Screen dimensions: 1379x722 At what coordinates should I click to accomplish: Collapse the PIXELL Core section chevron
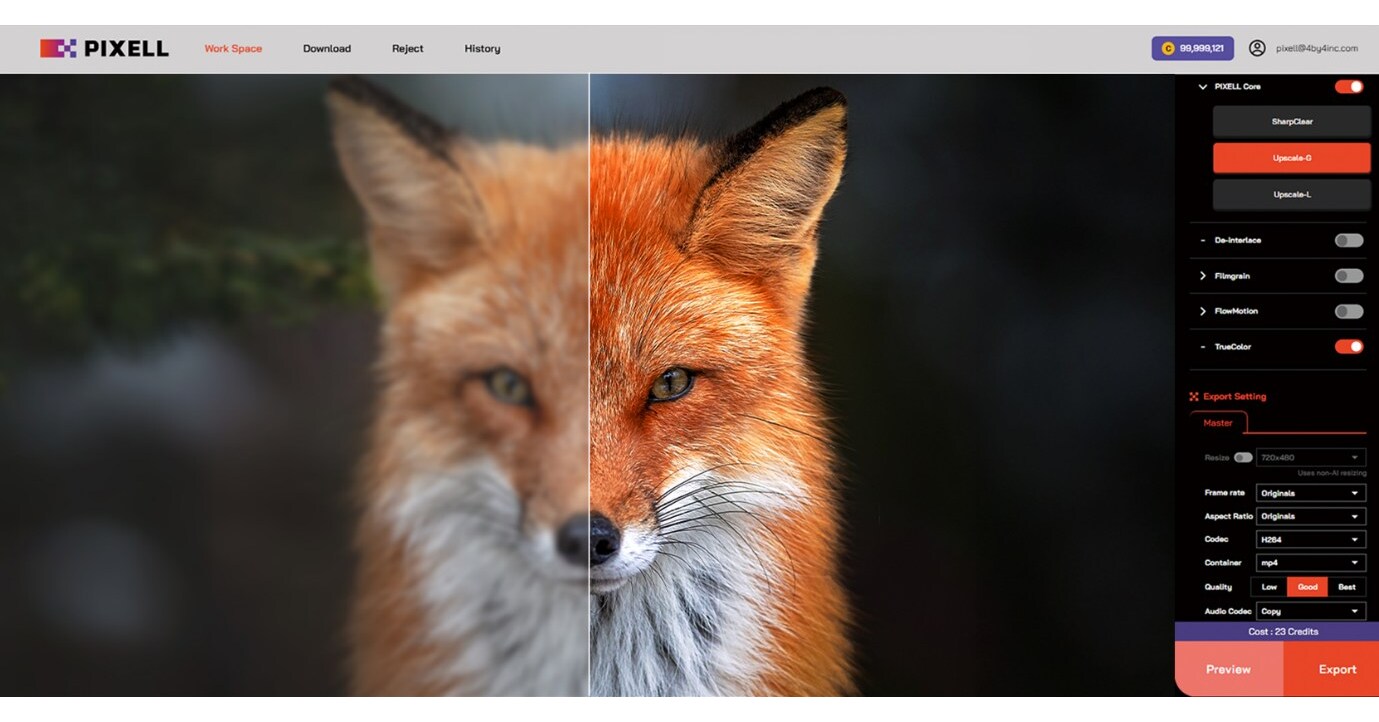(1202, 87)
